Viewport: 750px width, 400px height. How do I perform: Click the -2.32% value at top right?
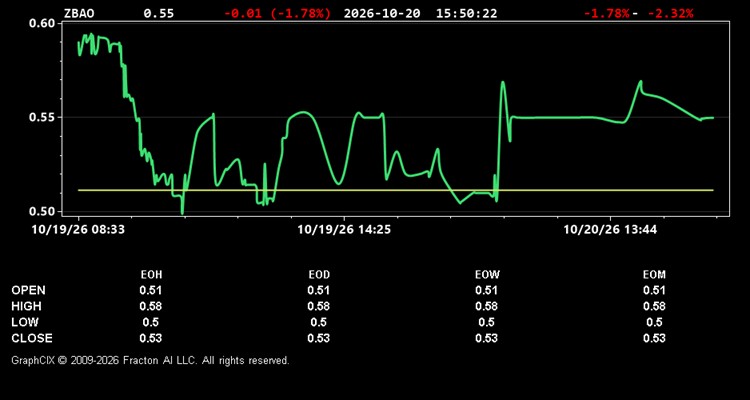pyautogui.click(x=670, y=13)
